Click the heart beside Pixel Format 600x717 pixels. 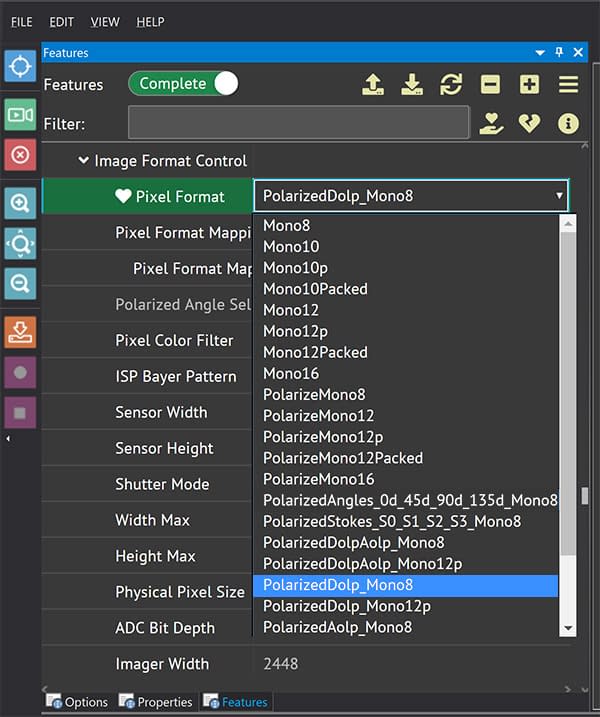(x=123, y=196)
